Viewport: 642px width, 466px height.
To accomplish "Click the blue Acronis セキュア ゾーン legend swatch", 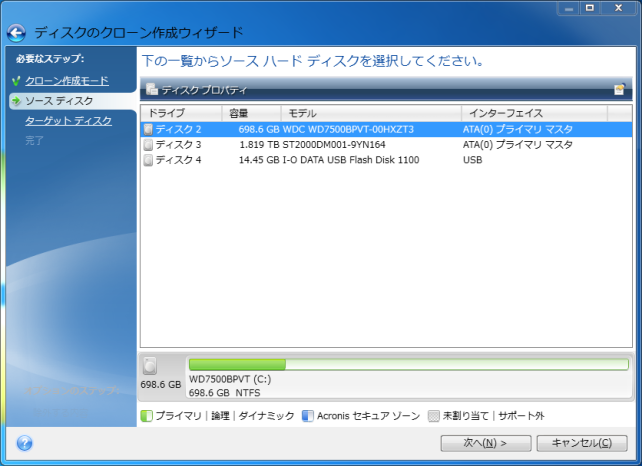I will (x=307, y=416).
